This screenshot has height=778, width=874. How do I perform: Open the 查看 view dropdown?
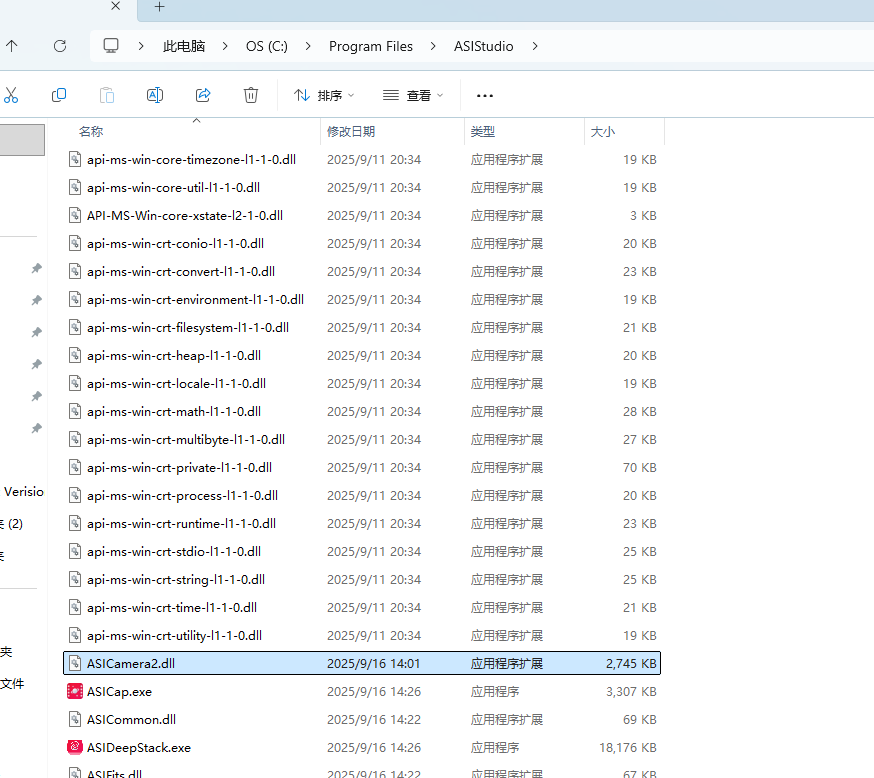pyautogui.click(x=412, y=96)
